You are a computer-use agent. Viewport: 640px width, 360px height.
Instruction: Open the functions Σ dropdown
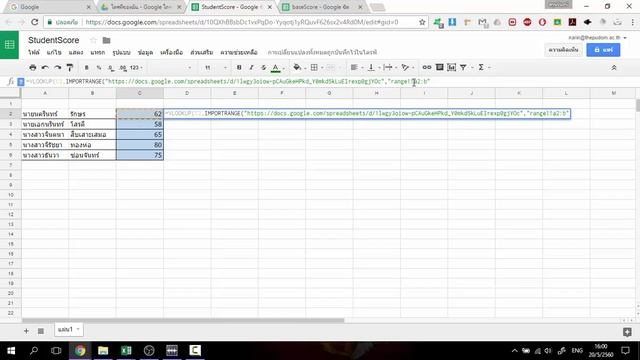point(483,67)
